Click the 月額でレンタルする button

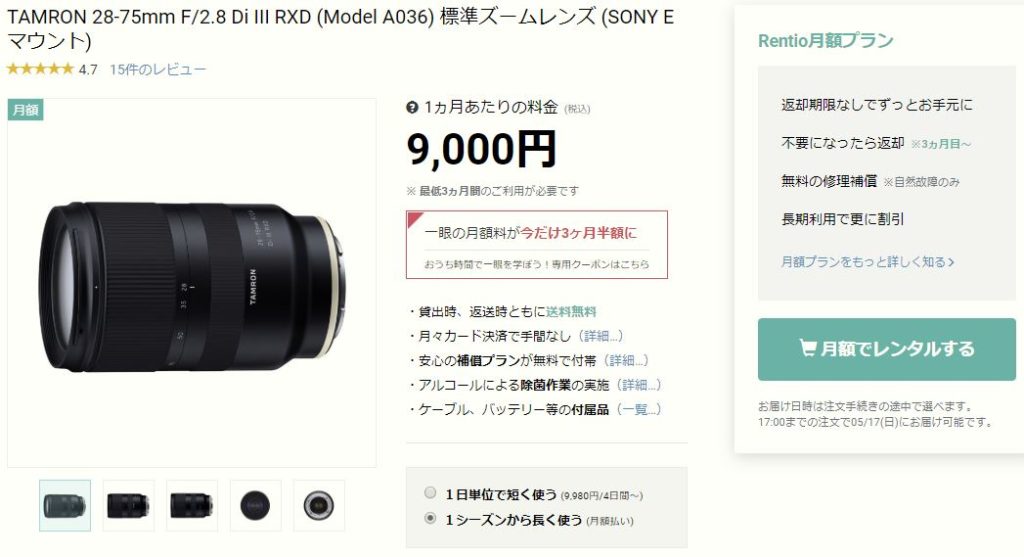click(886, 349)
